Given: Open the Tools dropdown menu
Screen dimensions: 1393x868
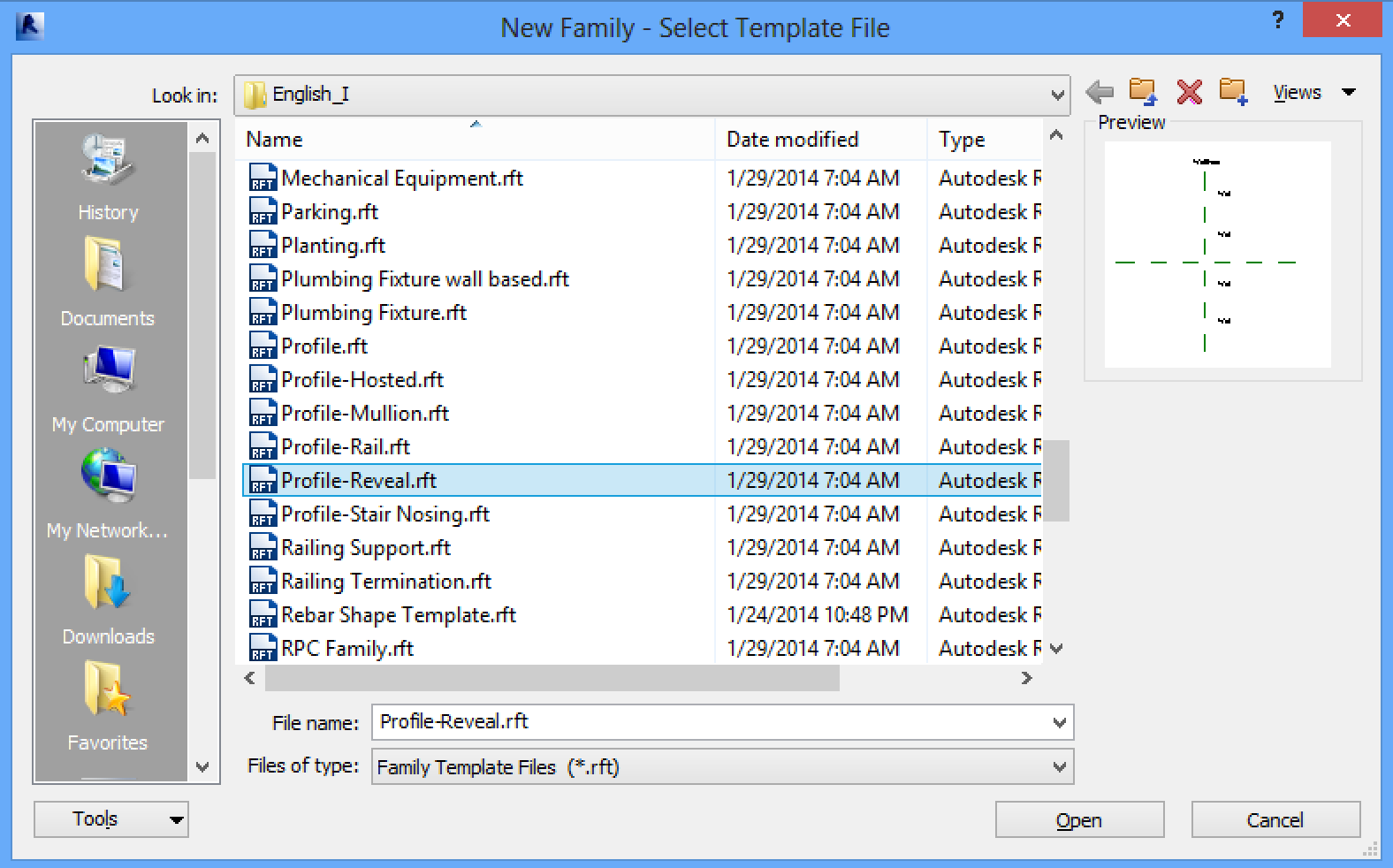Looking at the screenshot, I should coord(111,819).
